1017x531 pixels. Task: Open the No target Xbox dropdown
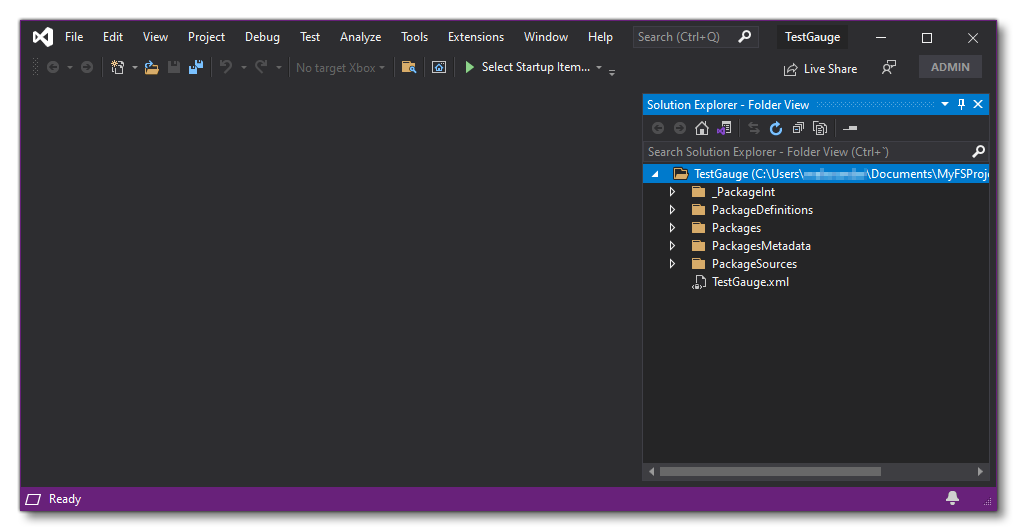[x=341, y=67]
